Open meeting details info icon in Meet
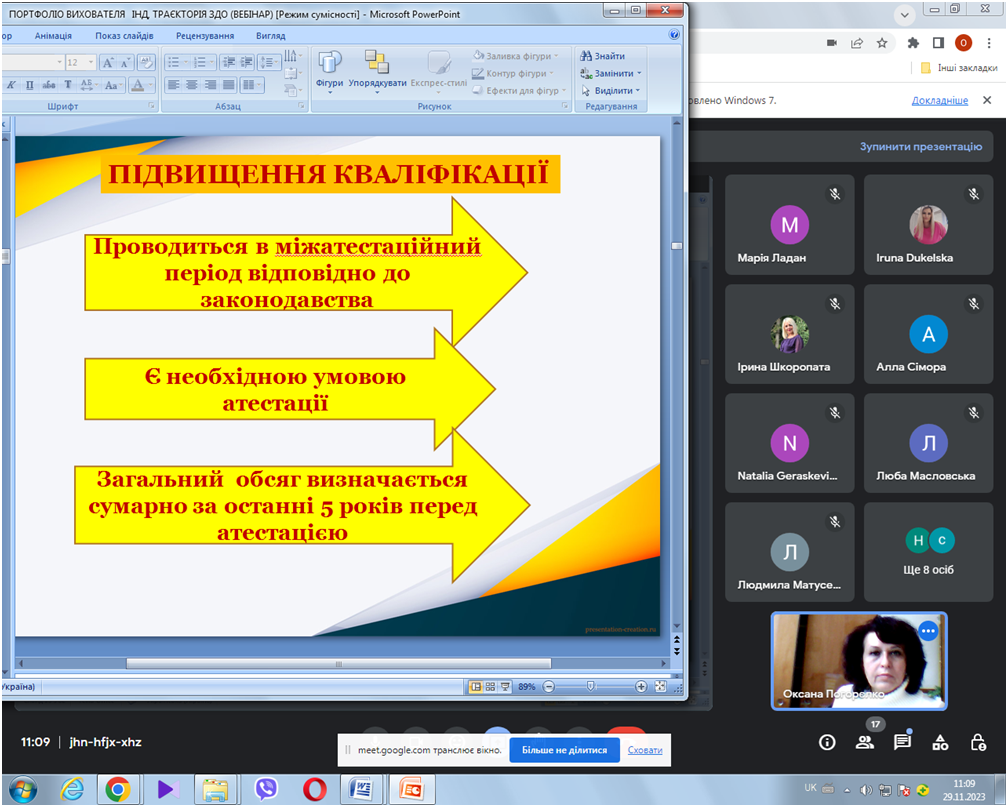This screenshot has width=1008, height=807. [827, 743]
